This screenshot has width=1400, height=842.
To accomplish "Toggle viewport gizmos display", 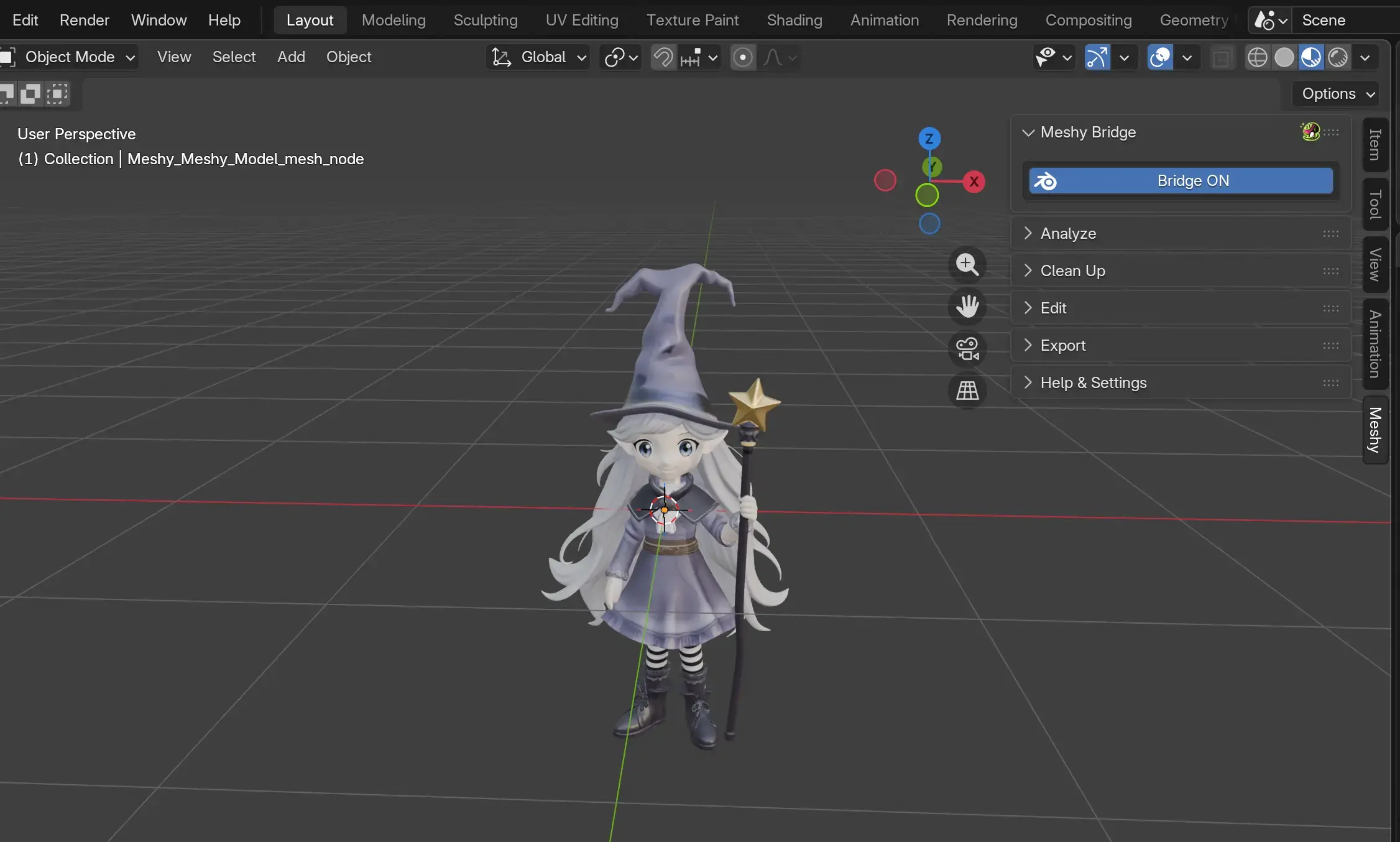I will (x=1097, y=58).
